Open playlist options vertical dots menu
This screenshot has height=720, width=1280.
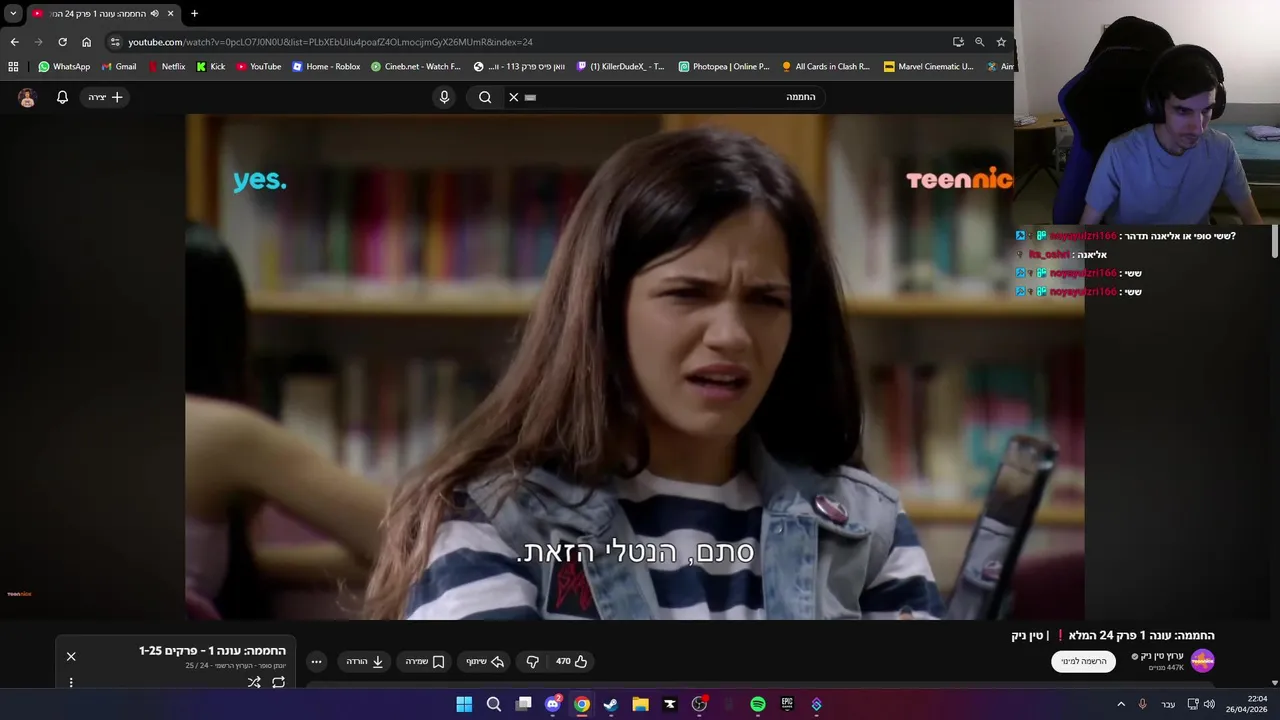pos(71,683)
